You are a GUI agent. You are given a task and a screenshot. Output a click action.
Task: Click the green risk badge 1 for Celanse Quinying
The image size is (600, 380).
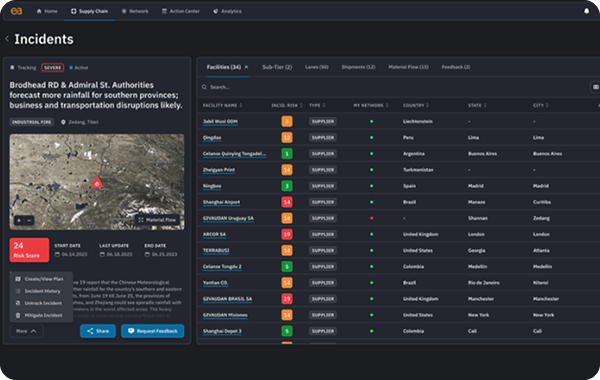coord(287,153)
